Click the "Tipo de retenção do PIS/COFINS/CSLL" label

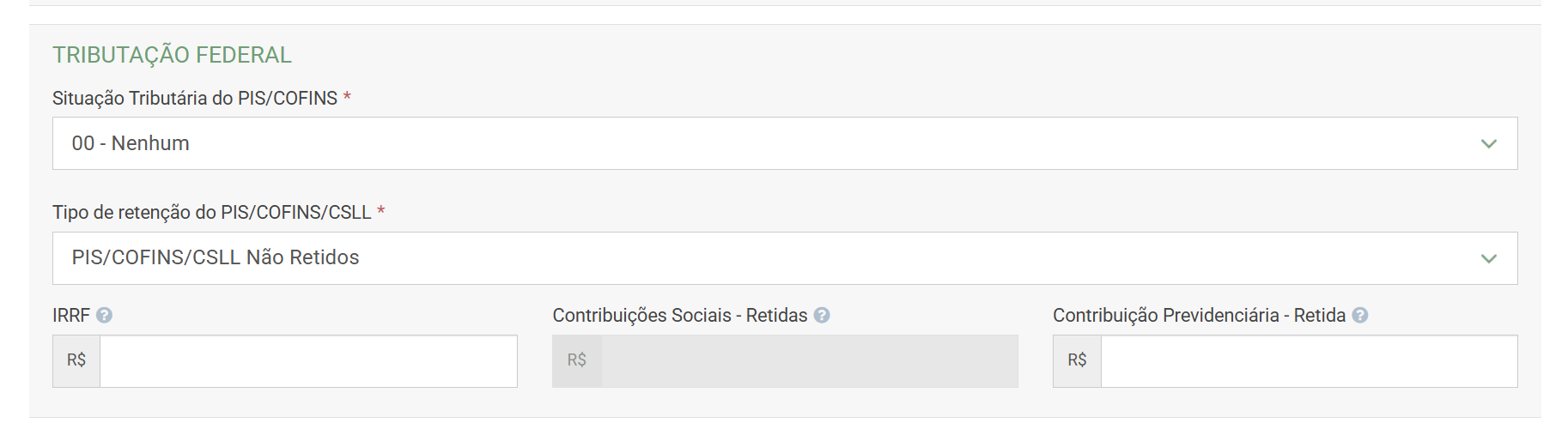tap(212, 213)
